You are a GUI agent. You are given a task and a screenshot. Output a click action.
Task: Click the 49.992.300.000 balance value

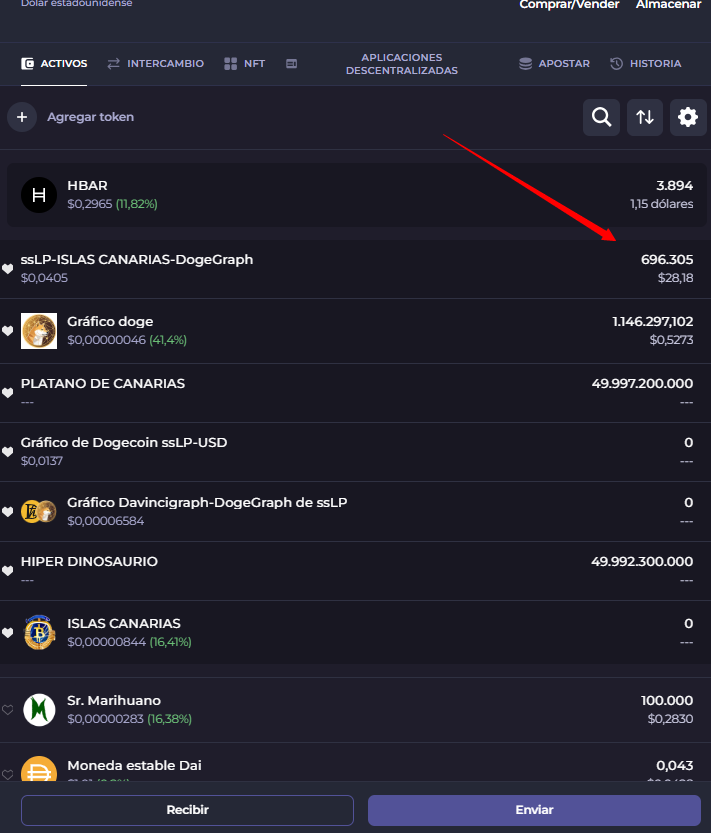[x=642, y=562]
